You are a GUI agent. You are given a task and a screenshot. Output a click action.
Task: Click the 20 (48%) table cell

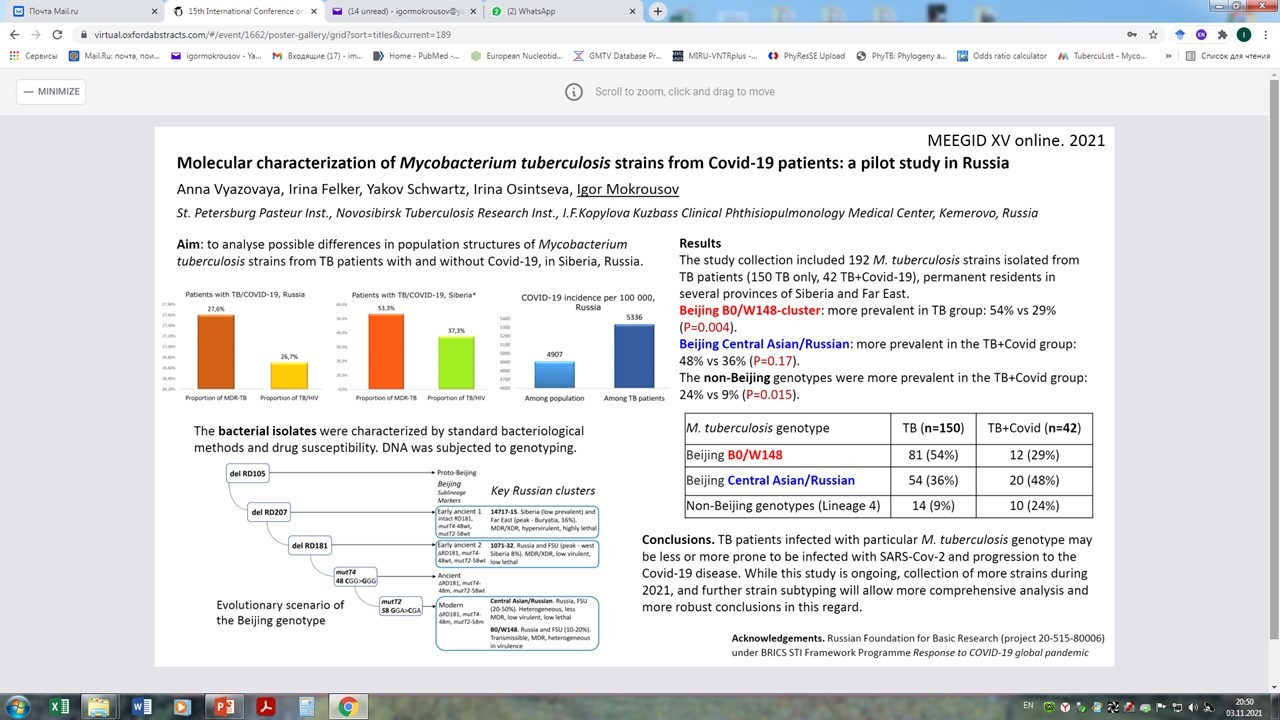[1033, 480]
